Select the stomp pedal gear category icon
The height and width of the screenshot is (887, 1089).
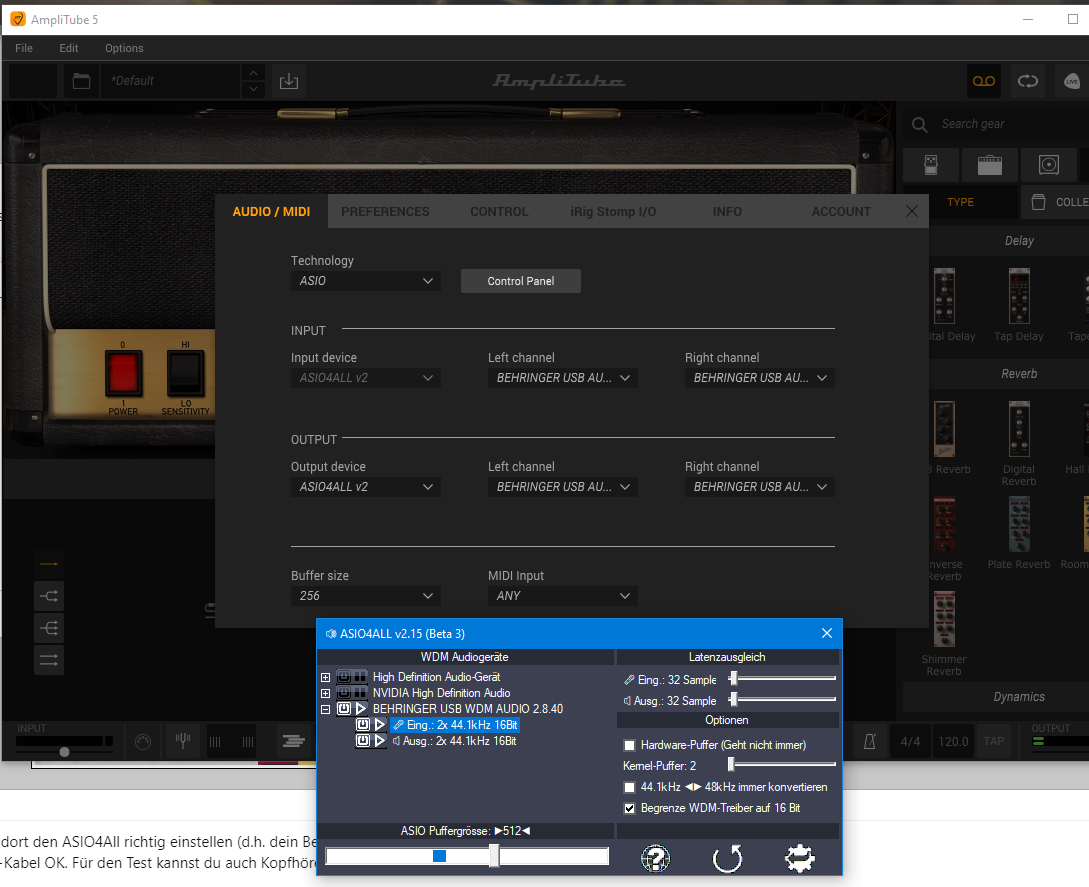[931, 165]
